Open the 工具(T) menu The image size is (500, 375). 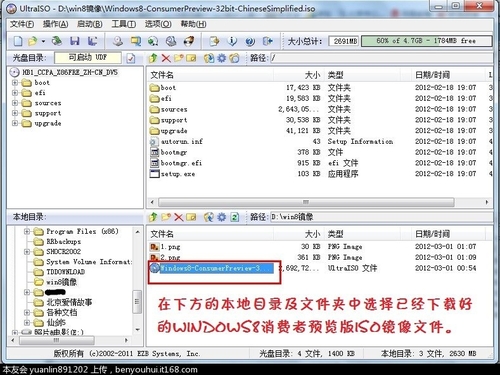[x=123, y=24]
